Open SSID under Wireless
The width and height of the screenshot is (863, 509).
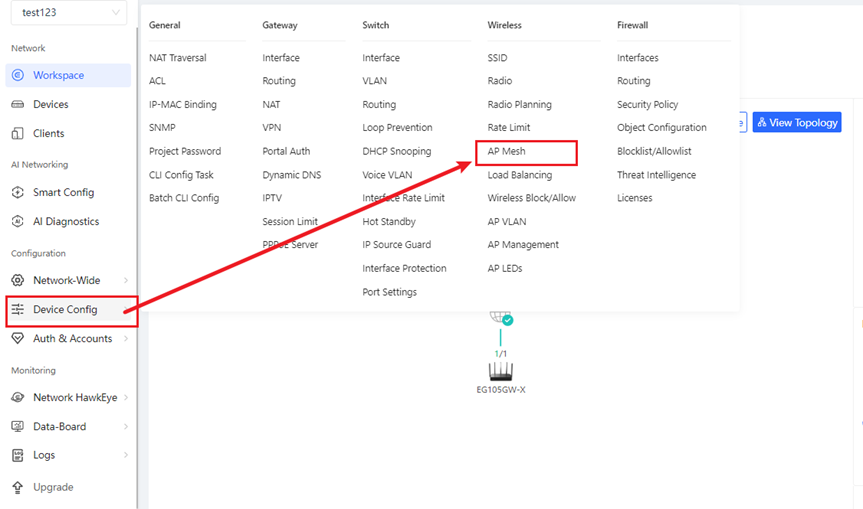(x=498, y=57)
